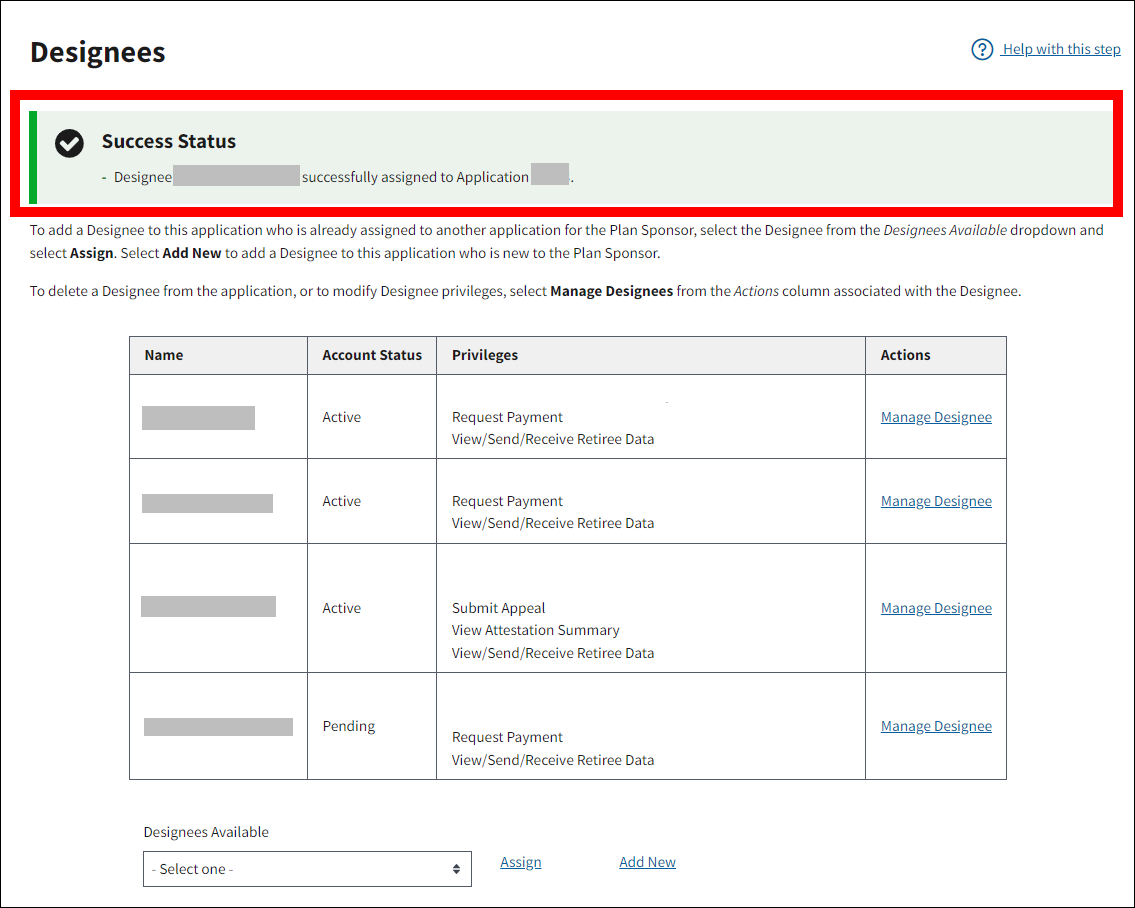
Task: Click the Success Status heading text
Action: click(x=169, y=141)
